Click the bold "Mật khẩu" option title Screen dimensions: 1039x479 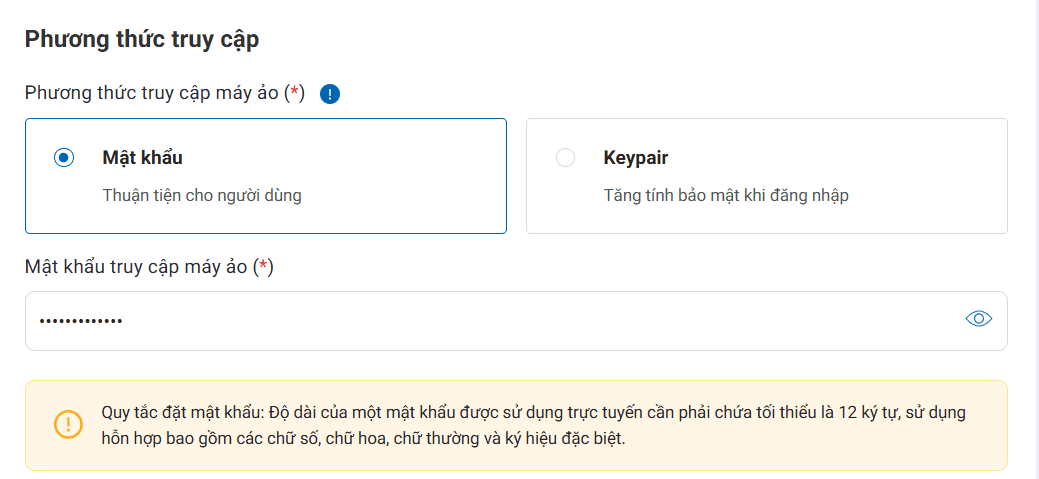[142, 158]
